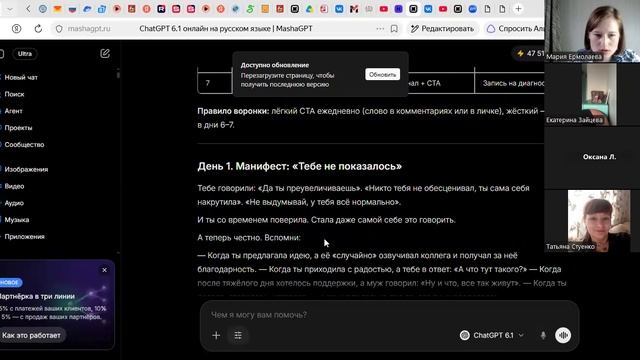This screenshot has width=640, height=360.
Task: Open Новый чат in the sidebar
Action: point(21,77)
